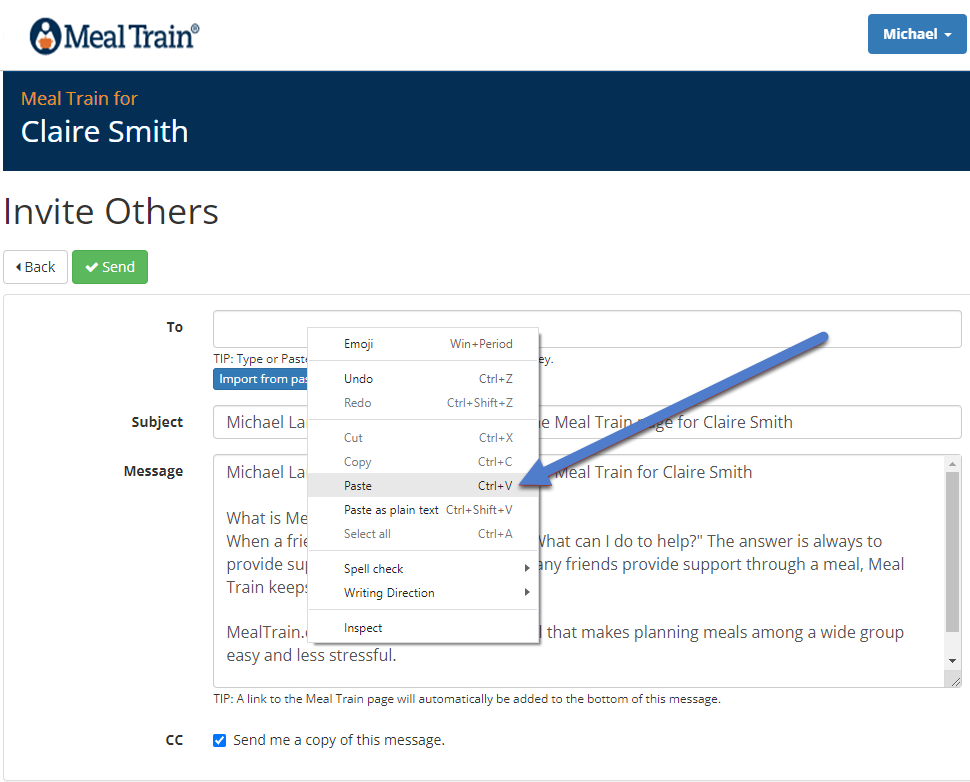The image size is (970, 782).
Task: Select Redo in the context menu
Action: click(423, 403)
